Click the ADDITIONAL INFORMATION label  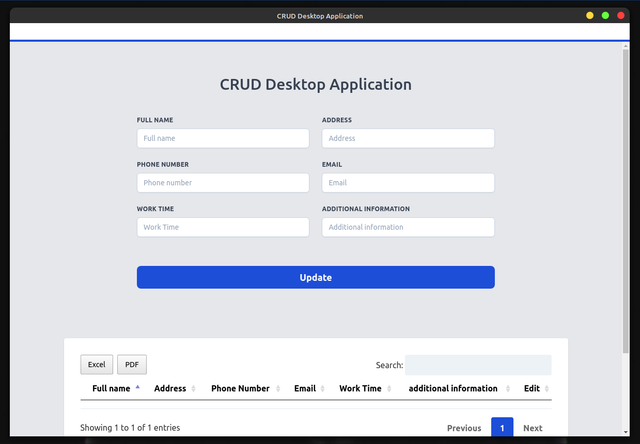366,209
